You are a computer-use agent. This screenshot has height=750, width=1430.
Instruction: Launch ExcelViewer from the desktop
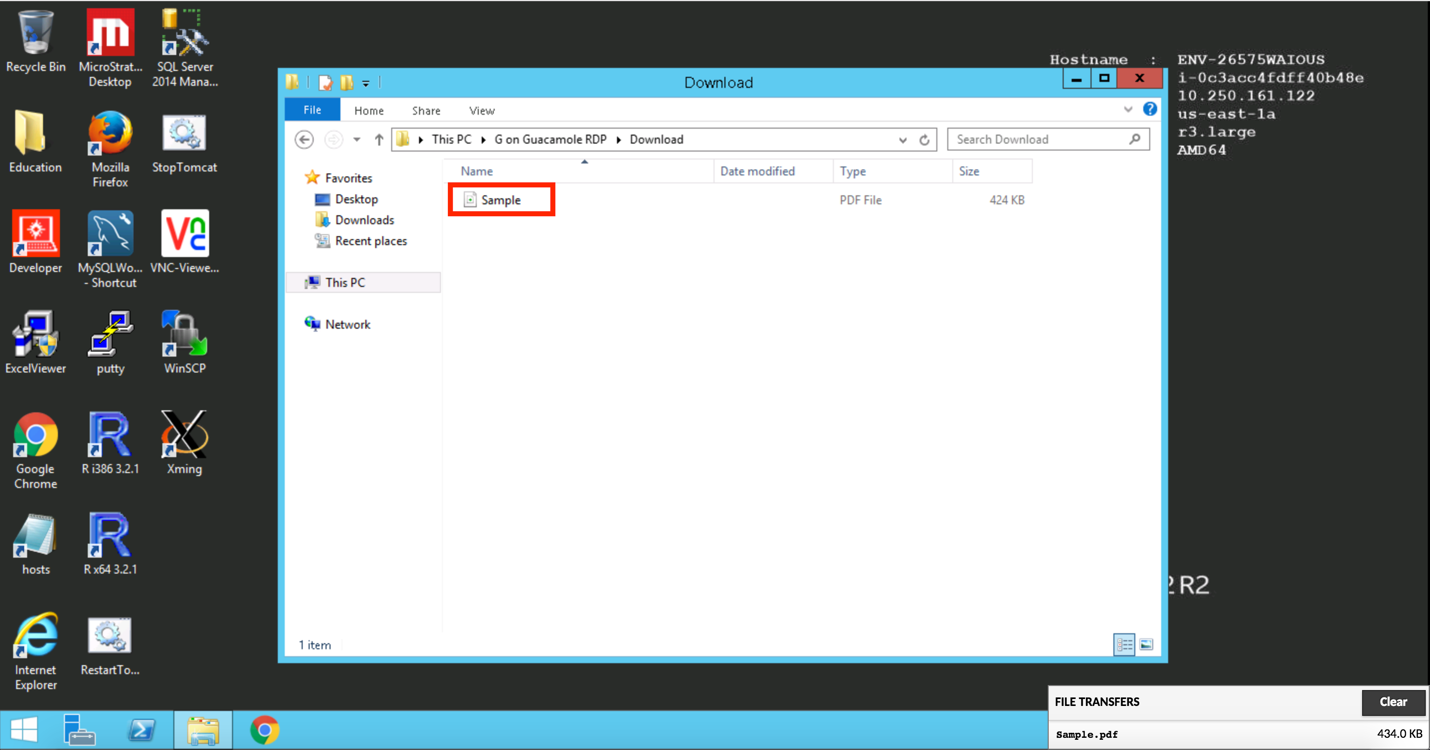click(x=35, y=335)
